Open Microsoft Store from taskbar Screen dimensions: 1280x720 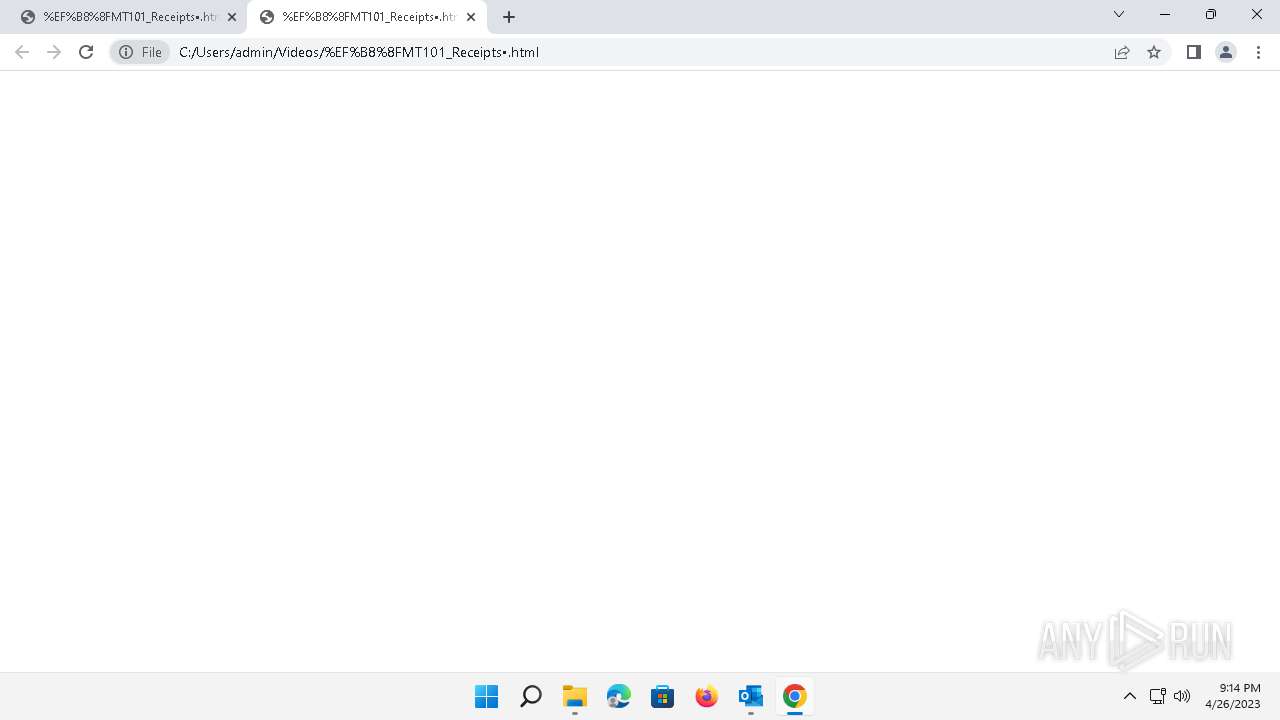[x=663, y=696]
